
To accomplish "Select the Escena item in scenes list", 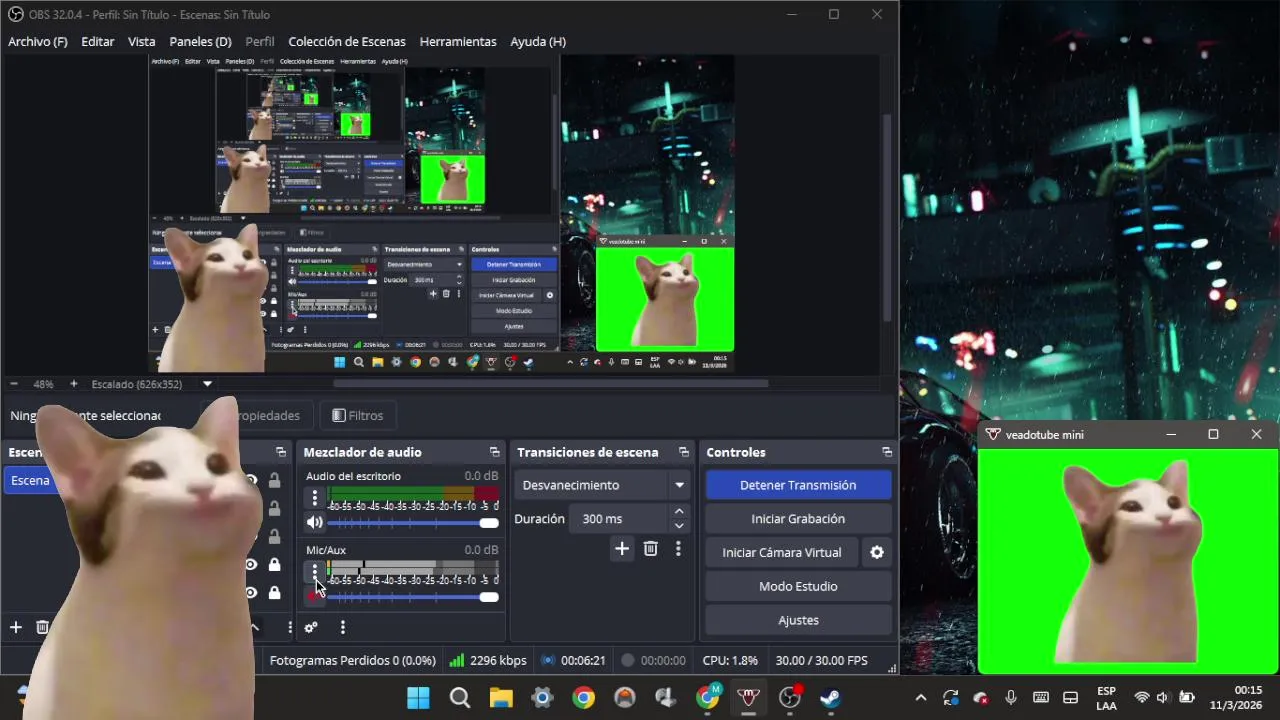I will (30, 480).
